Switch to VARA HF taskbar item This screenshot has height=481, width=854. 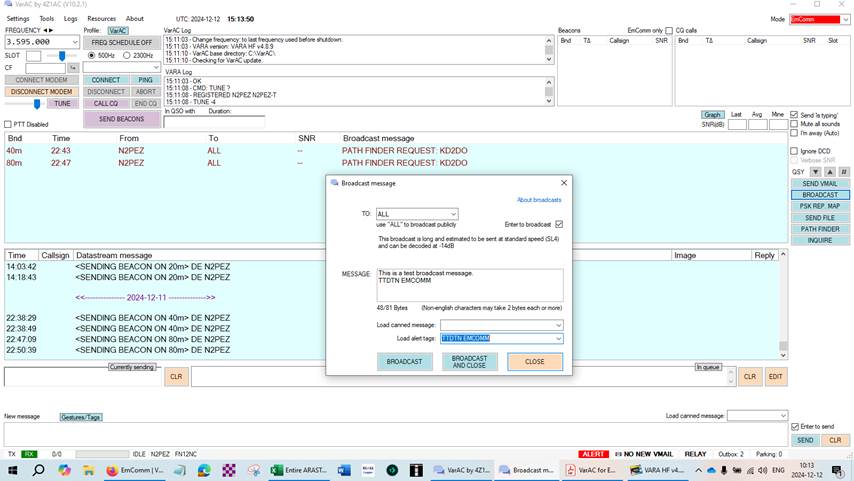click(656, 470)
